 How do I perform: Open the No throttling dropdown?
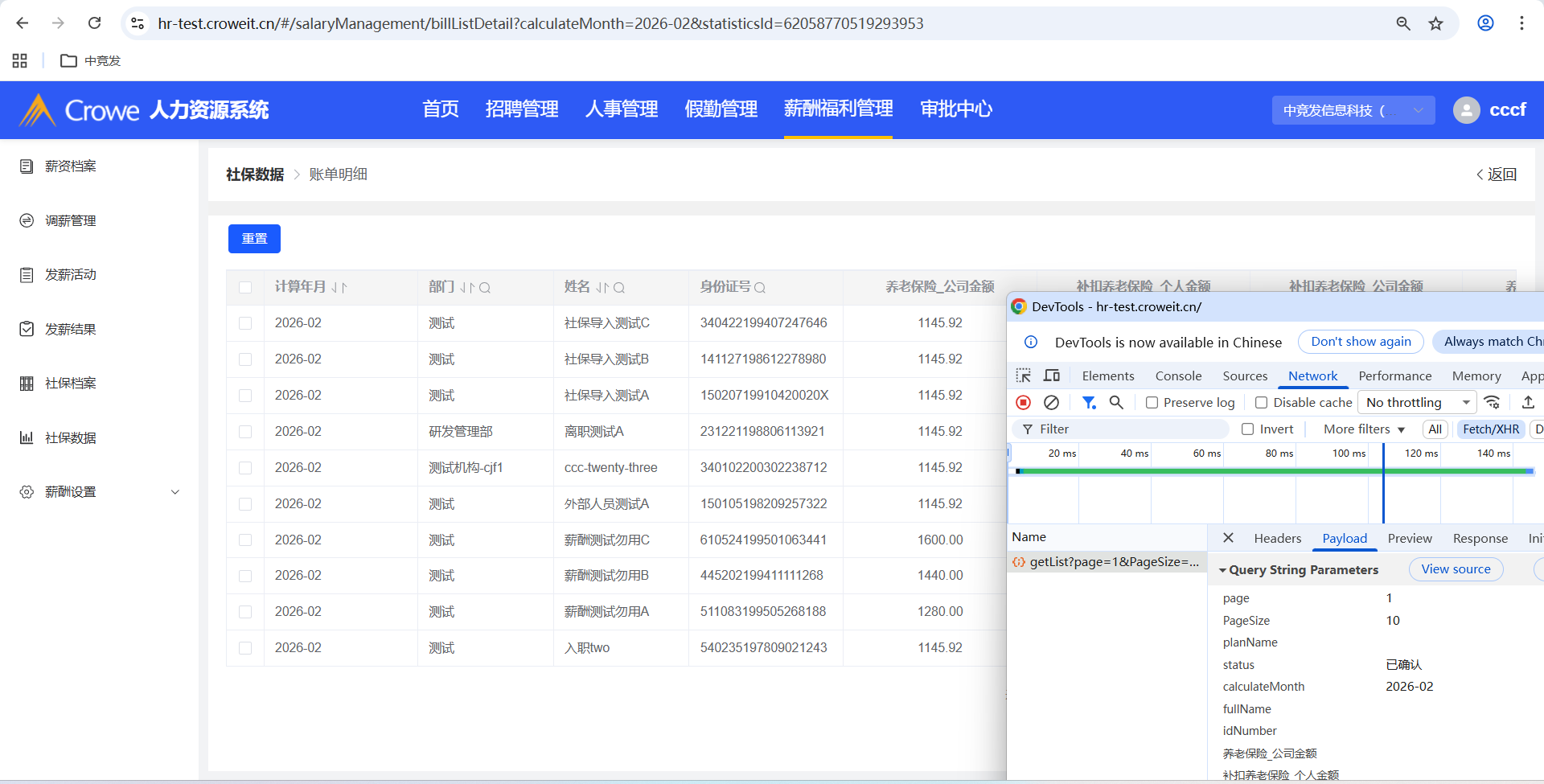point(1418,402)
